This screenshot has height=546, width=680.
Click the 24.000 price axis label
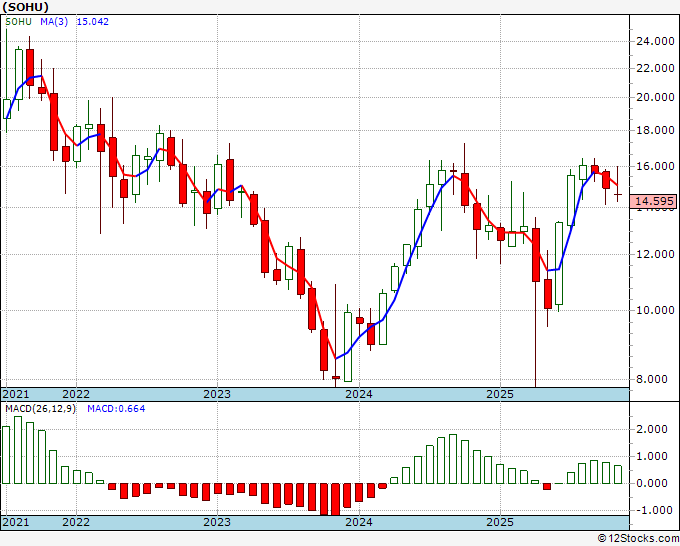coord(655,42)
